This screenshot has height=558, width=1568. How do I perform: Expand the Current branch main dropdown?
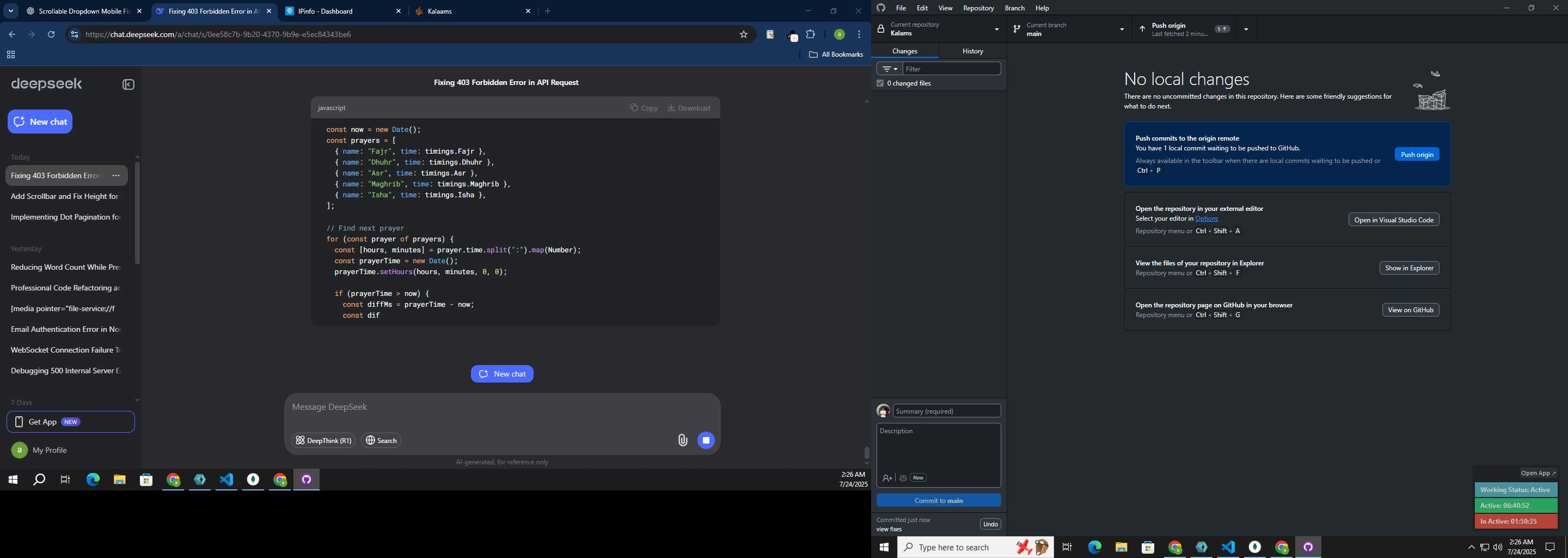coord(1070,29)
